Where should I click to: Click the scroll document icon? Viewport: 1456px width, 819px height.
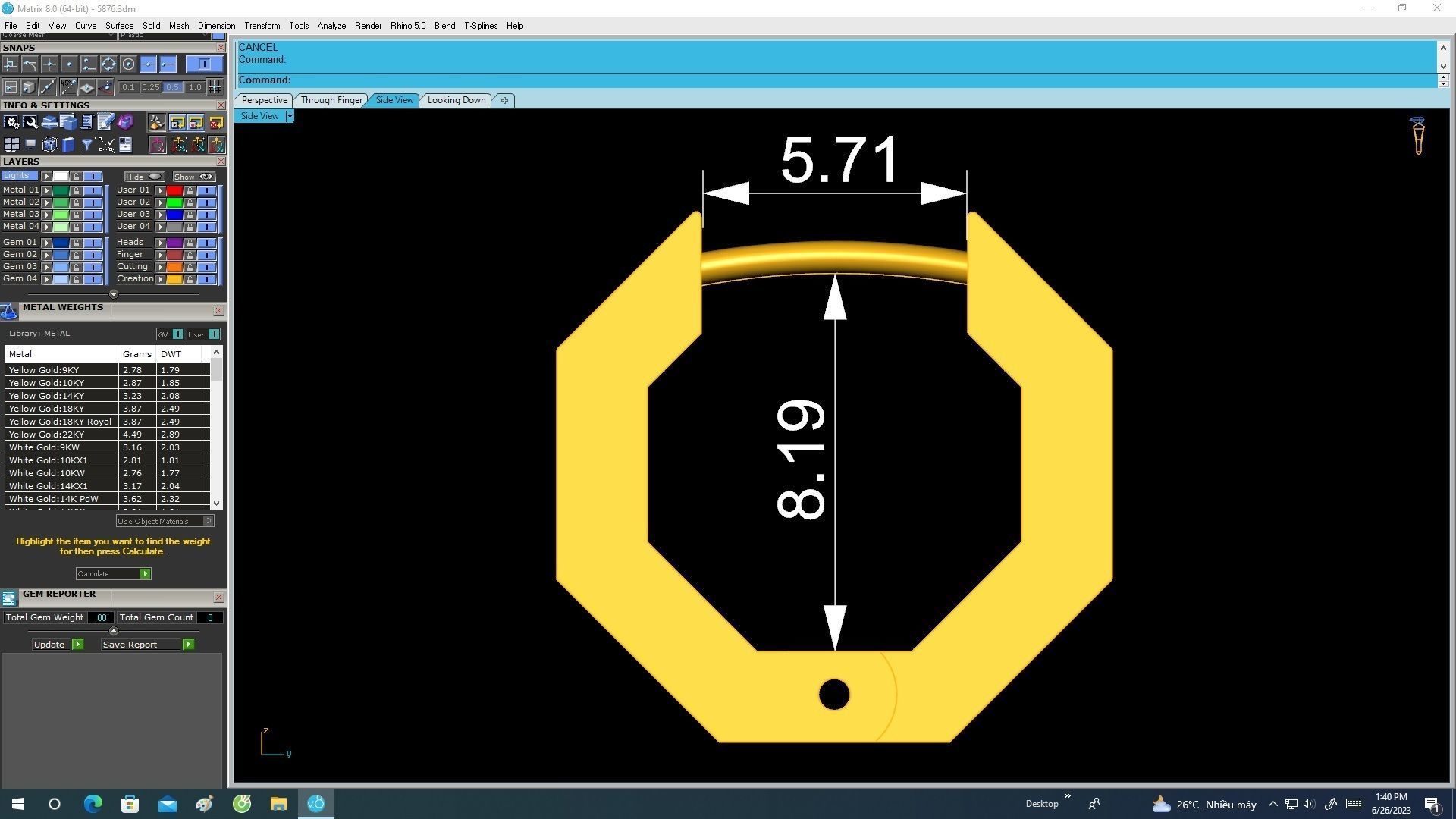pyautogui.click(x=86, y=122)
